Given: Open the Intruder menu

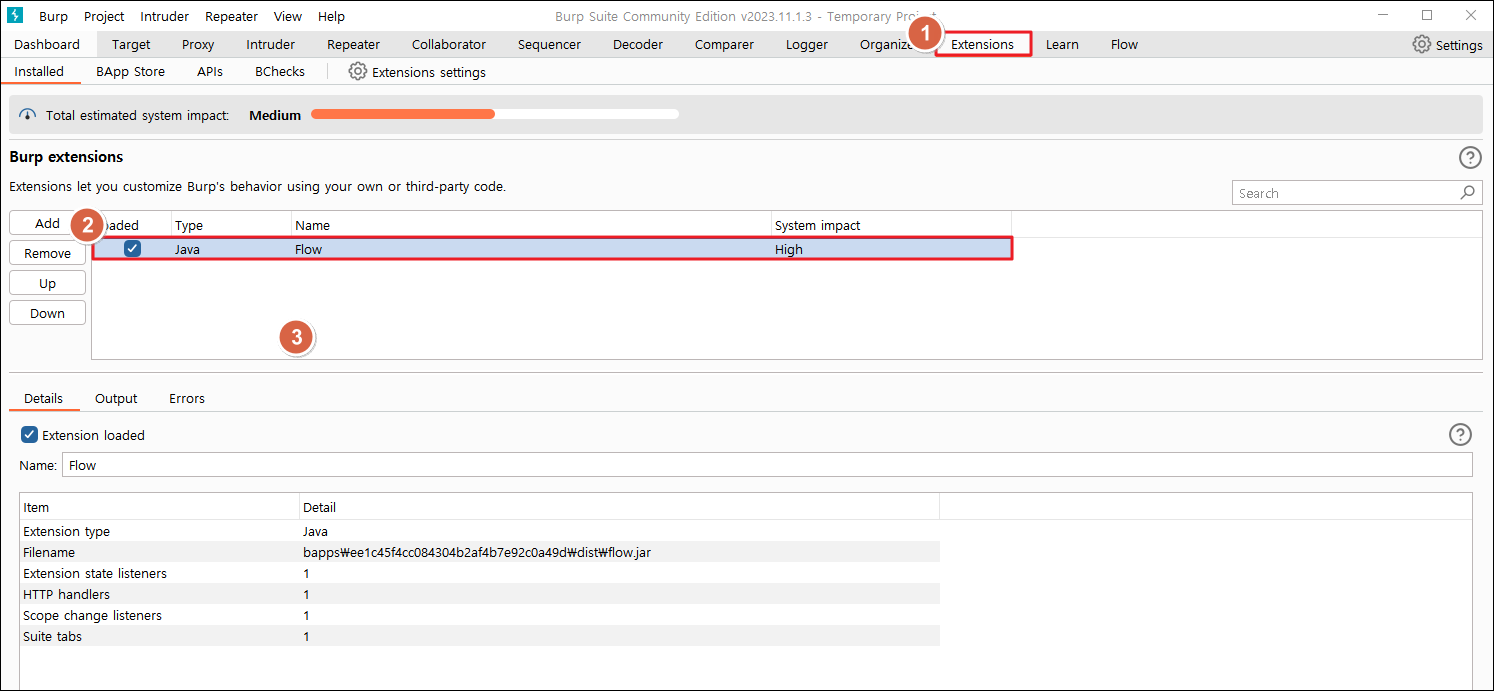Looking at the screenshot, I should (x=164, y=16).
